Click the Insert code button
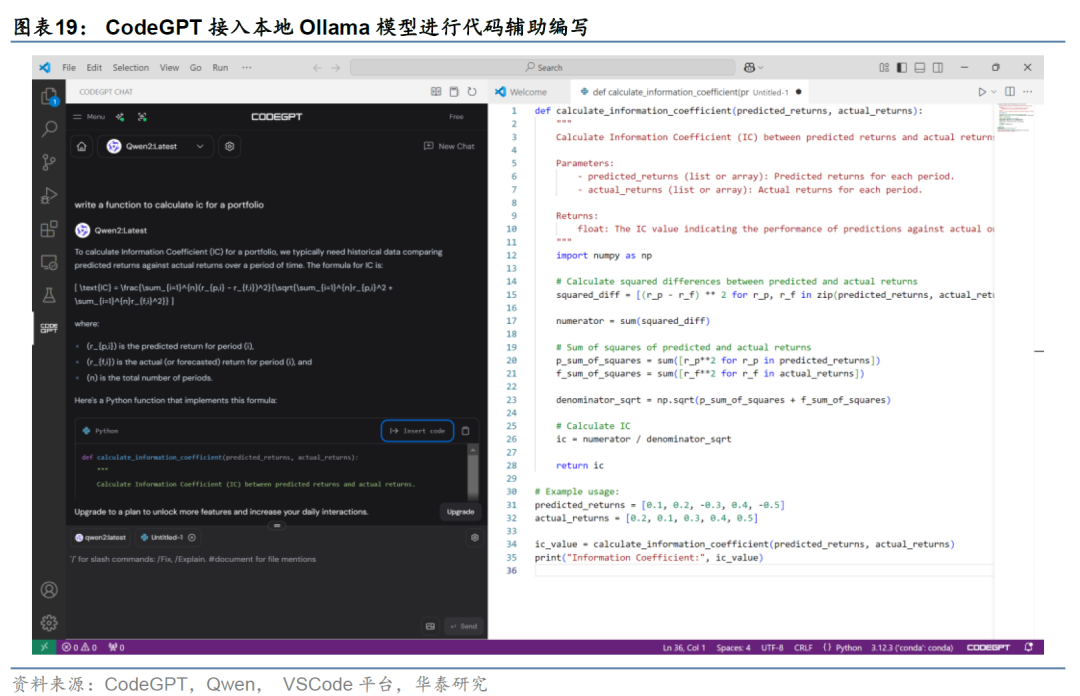 tap(417, 431)
